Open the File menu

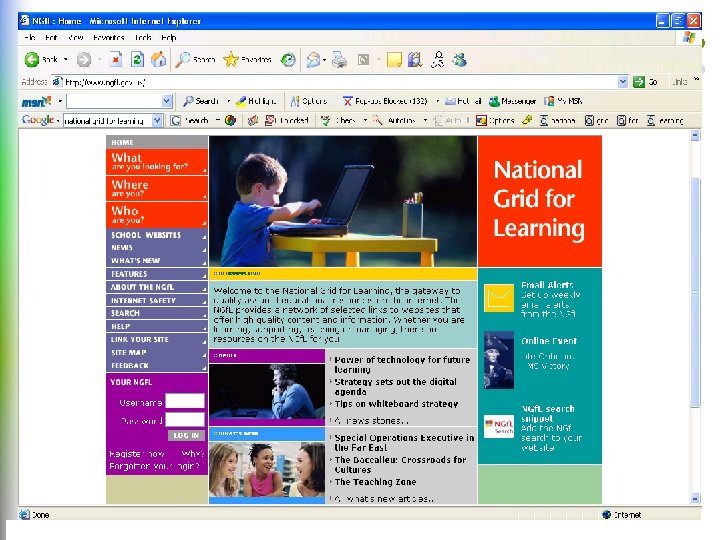pos(30,37)
